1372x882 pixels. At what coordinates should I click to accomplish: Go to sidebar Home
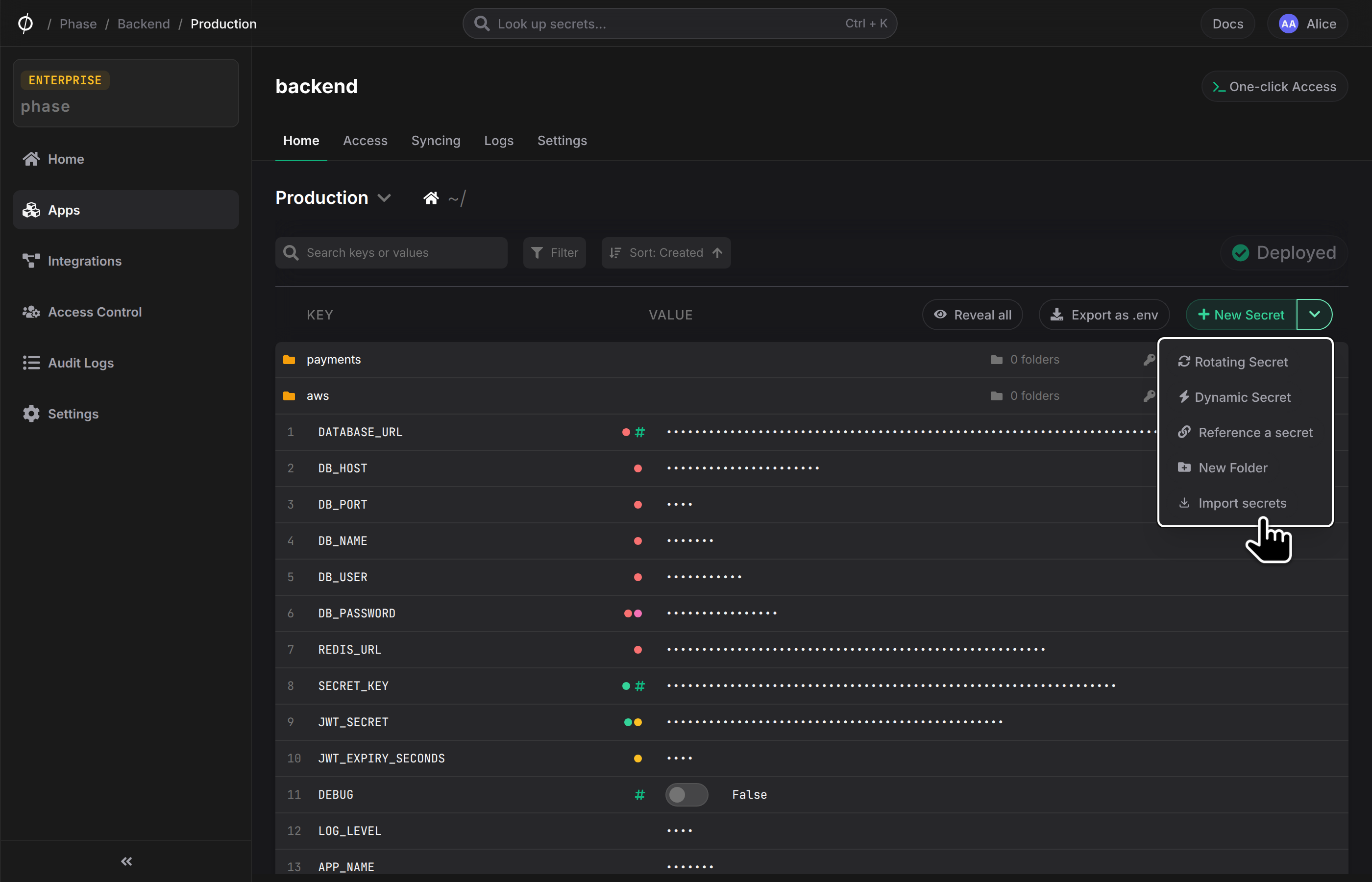(125, 159)
